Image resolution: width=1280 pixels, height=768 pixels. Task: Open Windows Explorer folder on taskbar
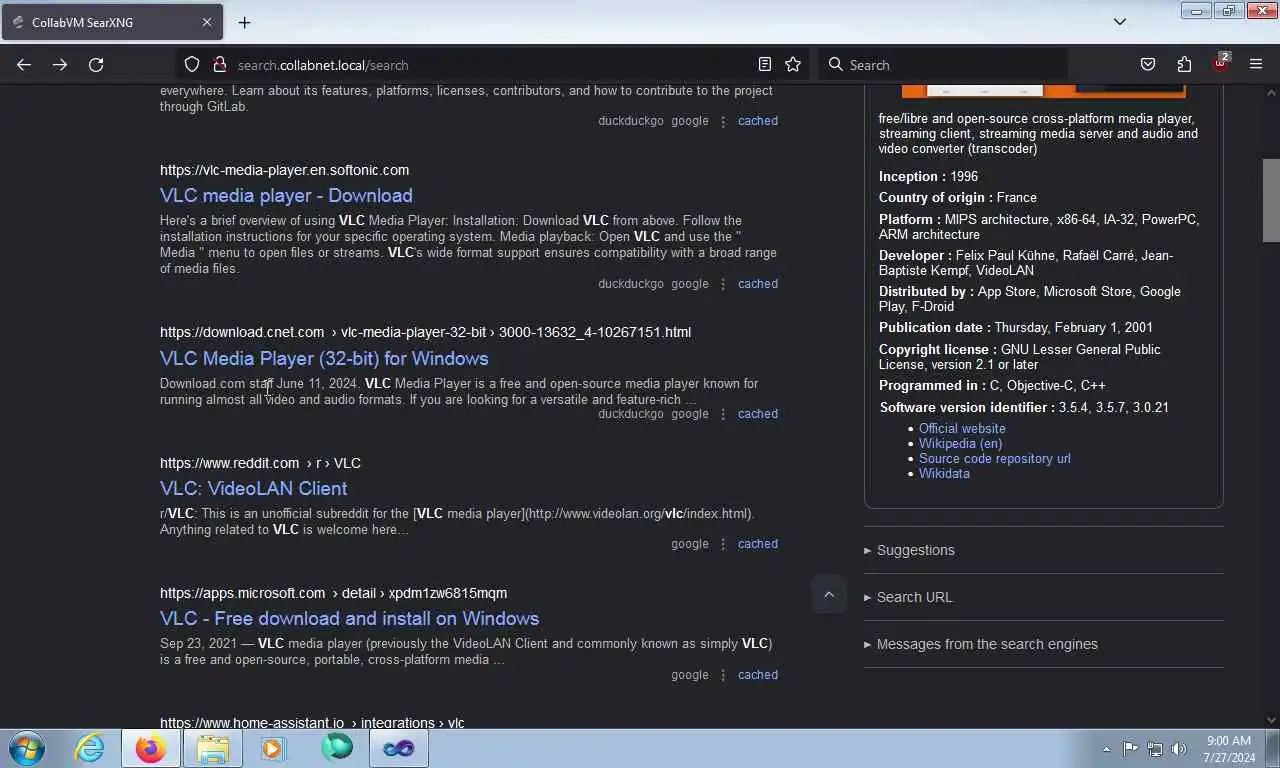pyautogui.click(x=213, y=748)
